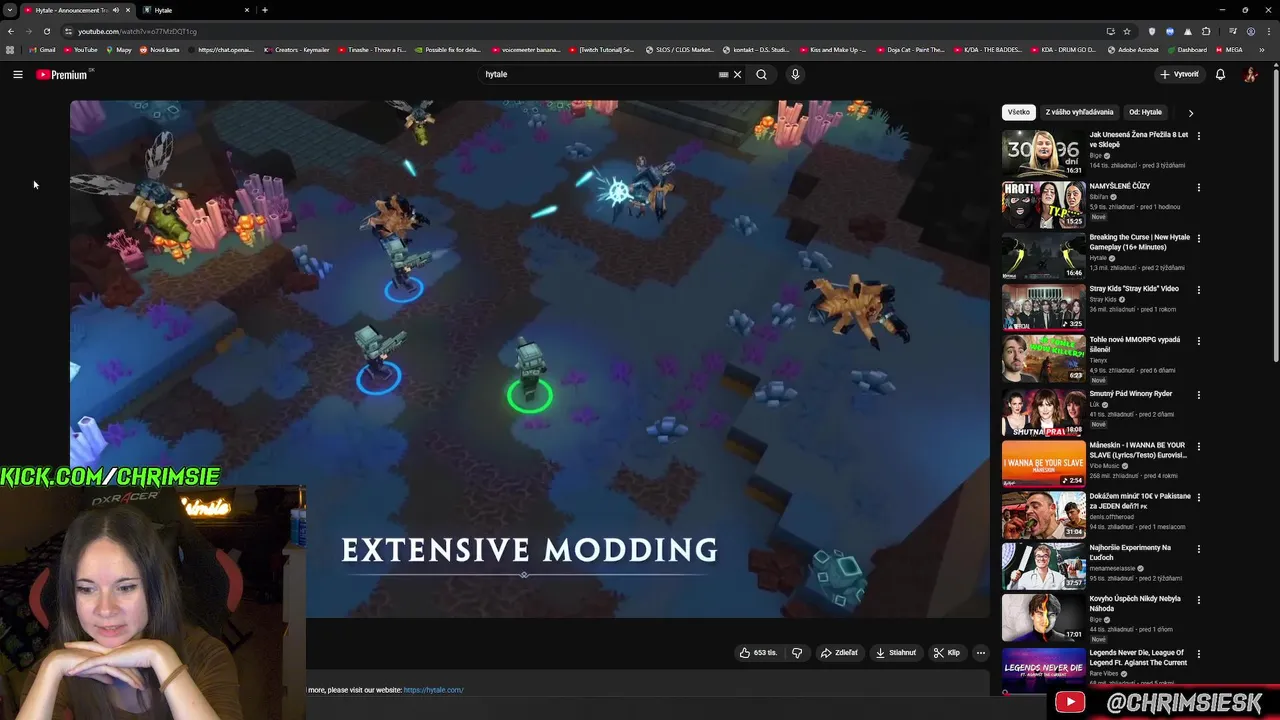Bookmark this page with the star

click(x=1126, y=31)
